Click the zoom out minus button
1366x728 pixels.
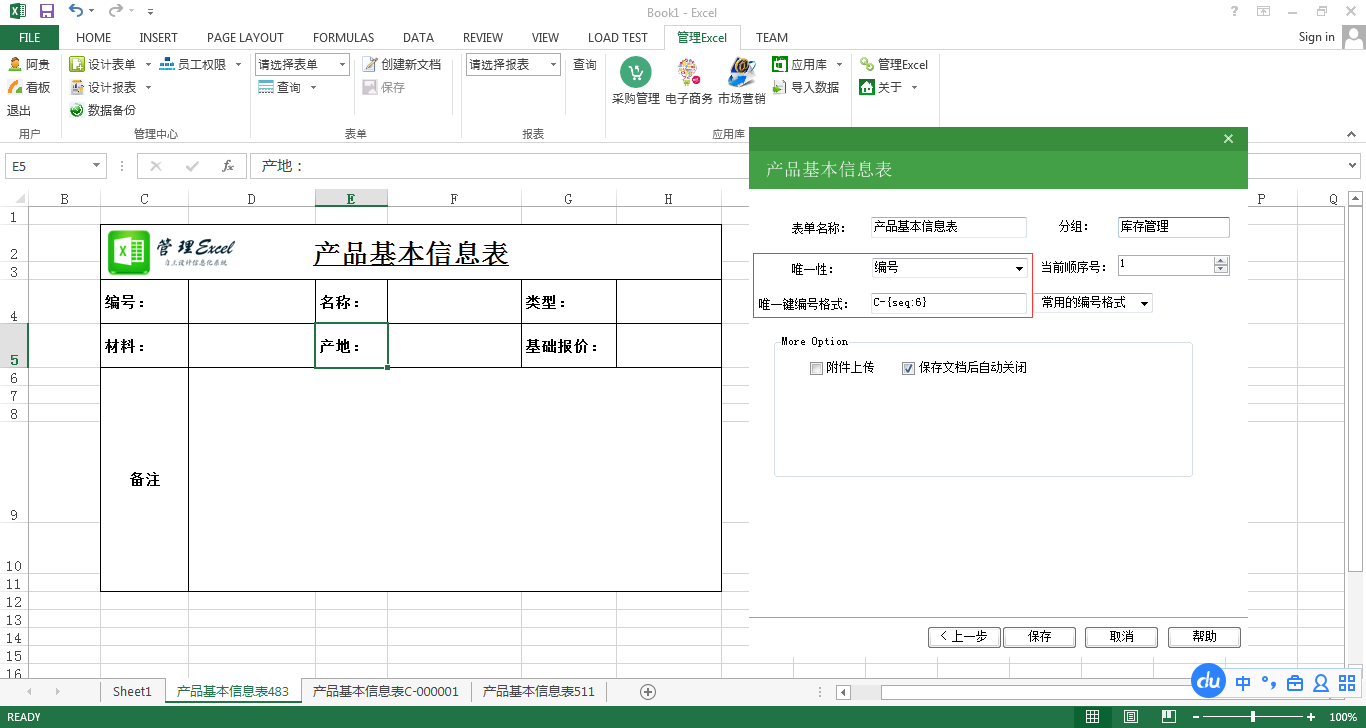1195,717
